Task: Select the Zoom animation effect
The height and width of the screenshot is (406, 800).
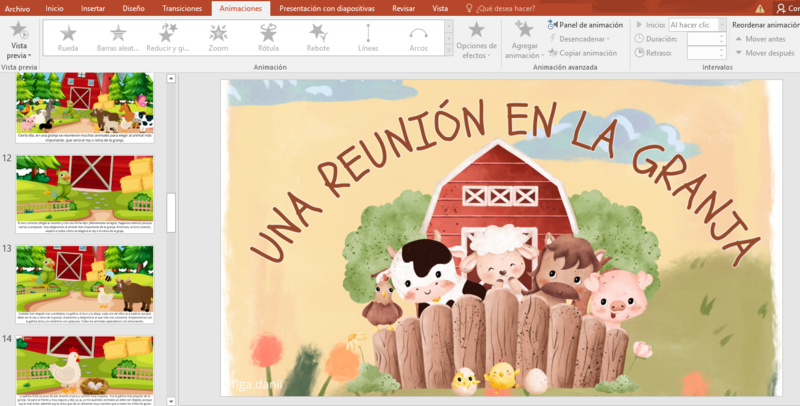Action: point(218,38)
